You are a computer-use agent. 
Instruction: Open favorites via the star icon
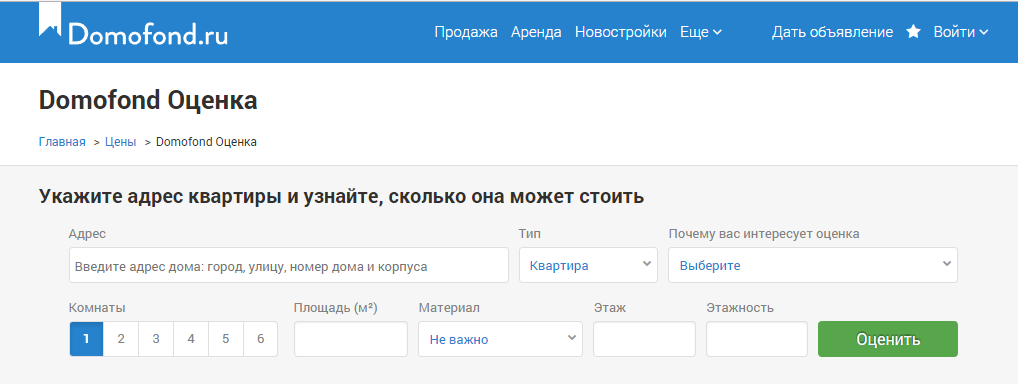tap(913, 32)
